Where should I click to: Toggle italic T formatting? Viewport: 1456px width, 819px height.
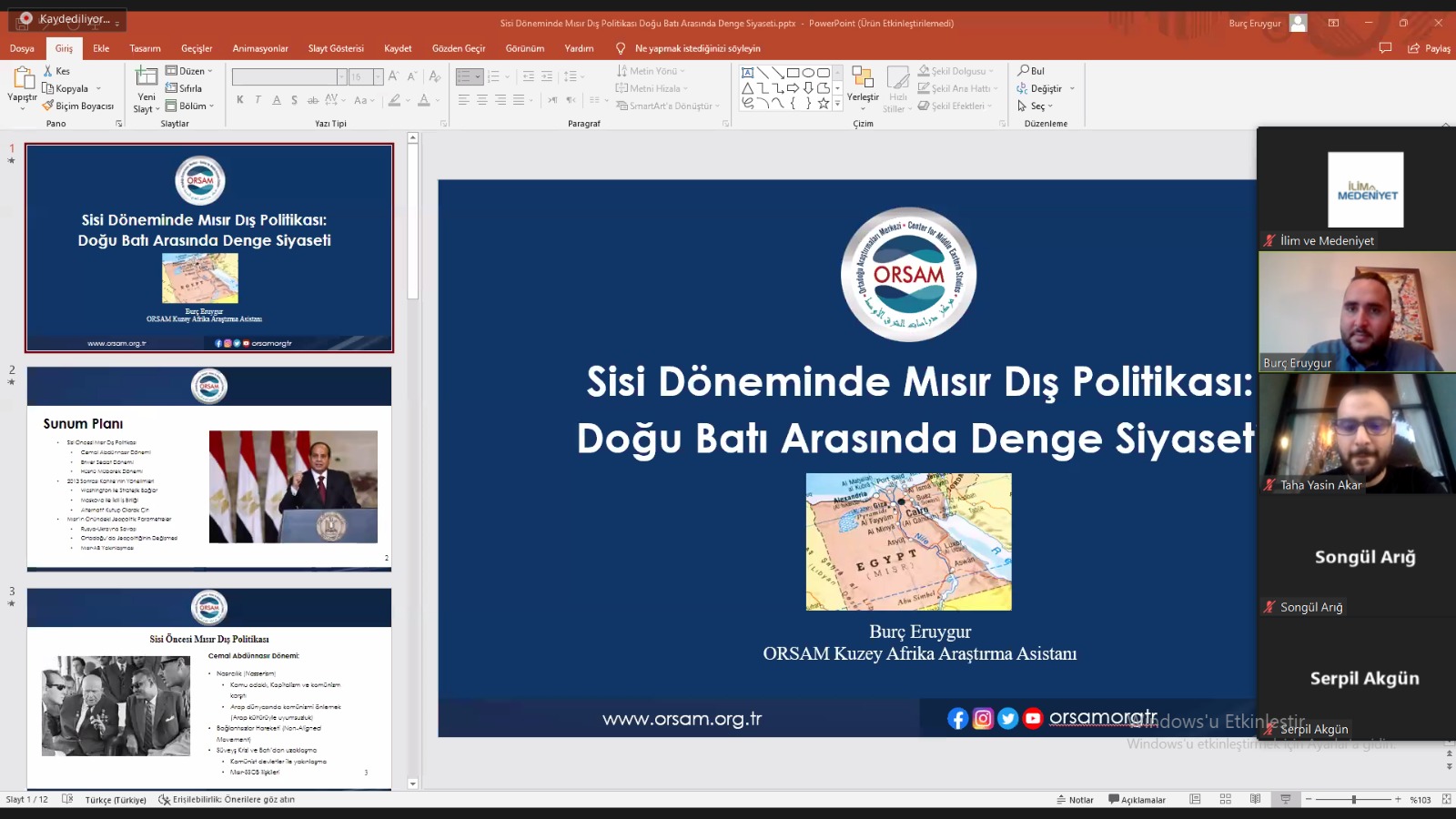pyautogui.click(x=258, y=100)
